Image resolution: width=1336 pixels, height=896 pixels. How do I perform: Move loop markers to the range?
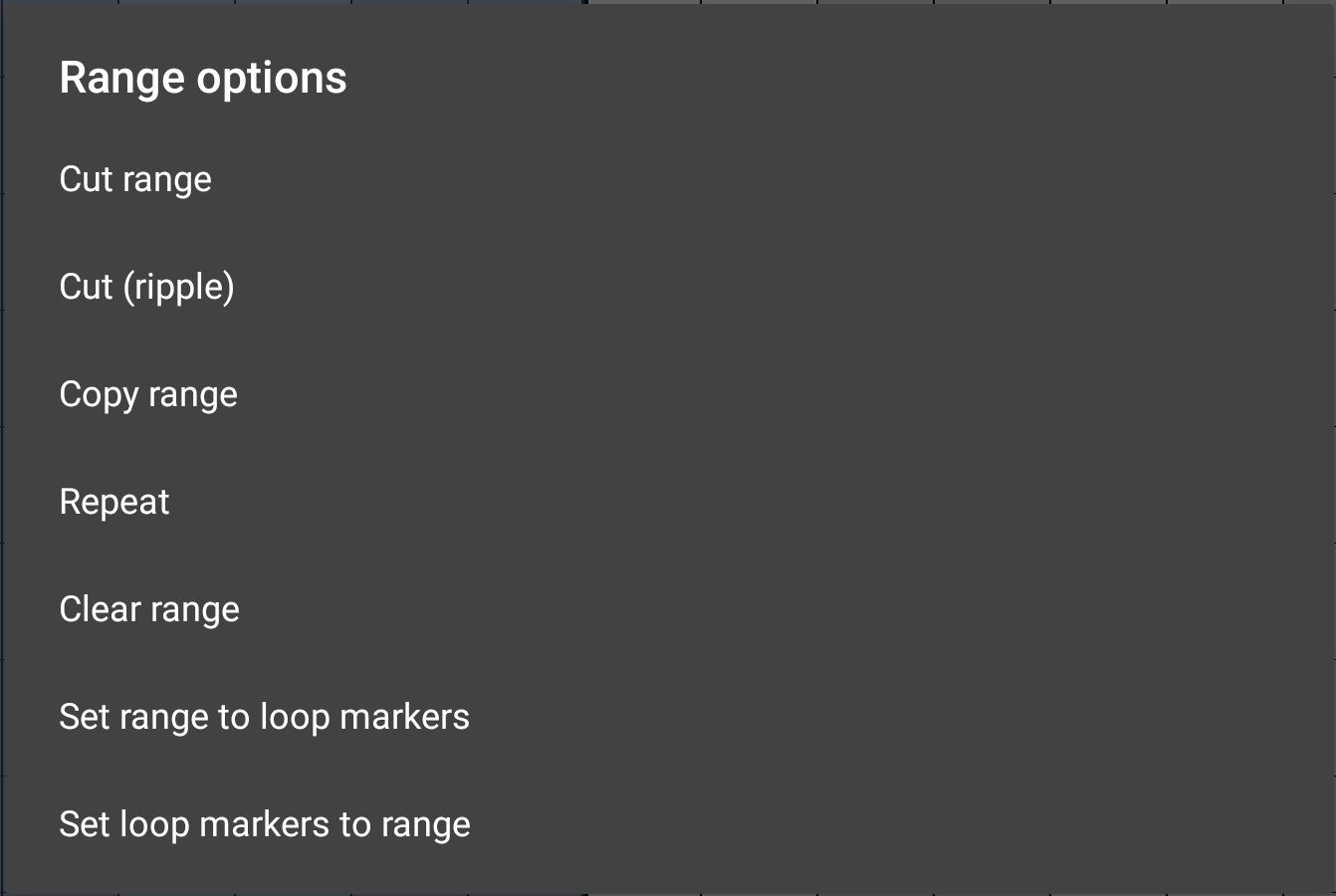[x=265, y=824]
